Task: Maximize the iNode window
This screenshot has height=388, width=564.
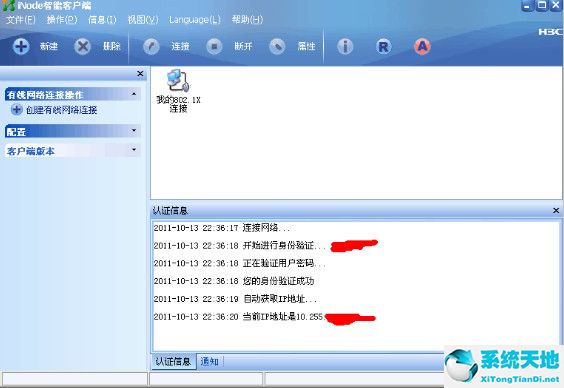Action: 542,5
